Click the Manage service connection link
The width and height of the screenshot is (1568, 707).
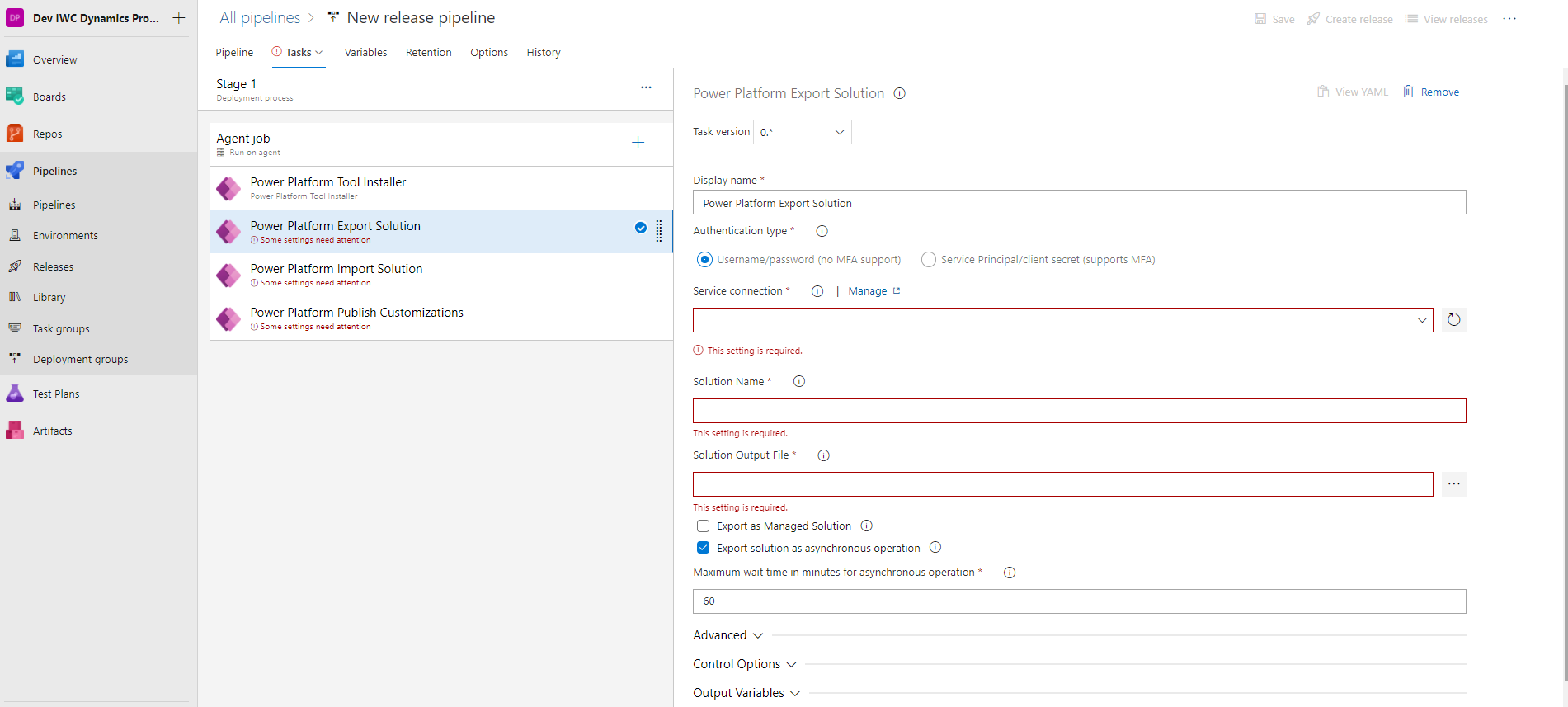click(874, 291)
